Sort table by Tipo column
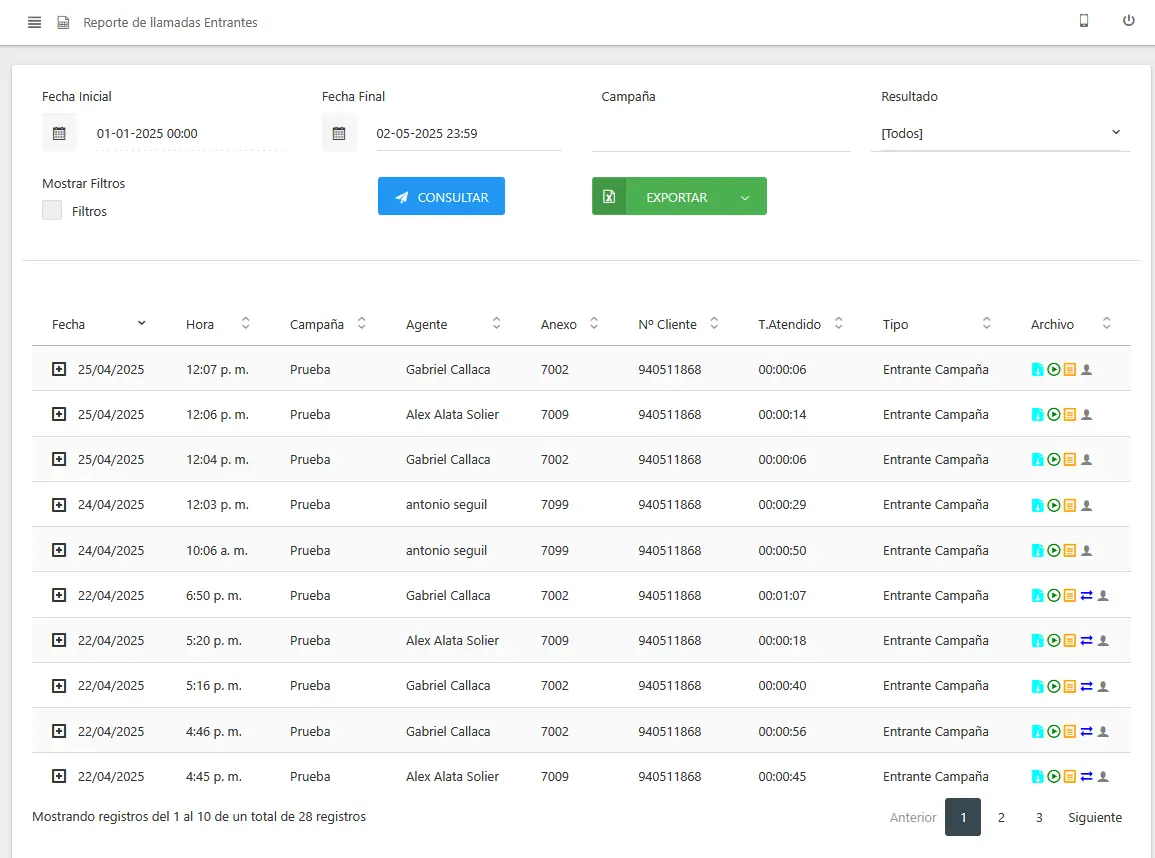This screenshot has height=858, width=1155. click(937, 324)
